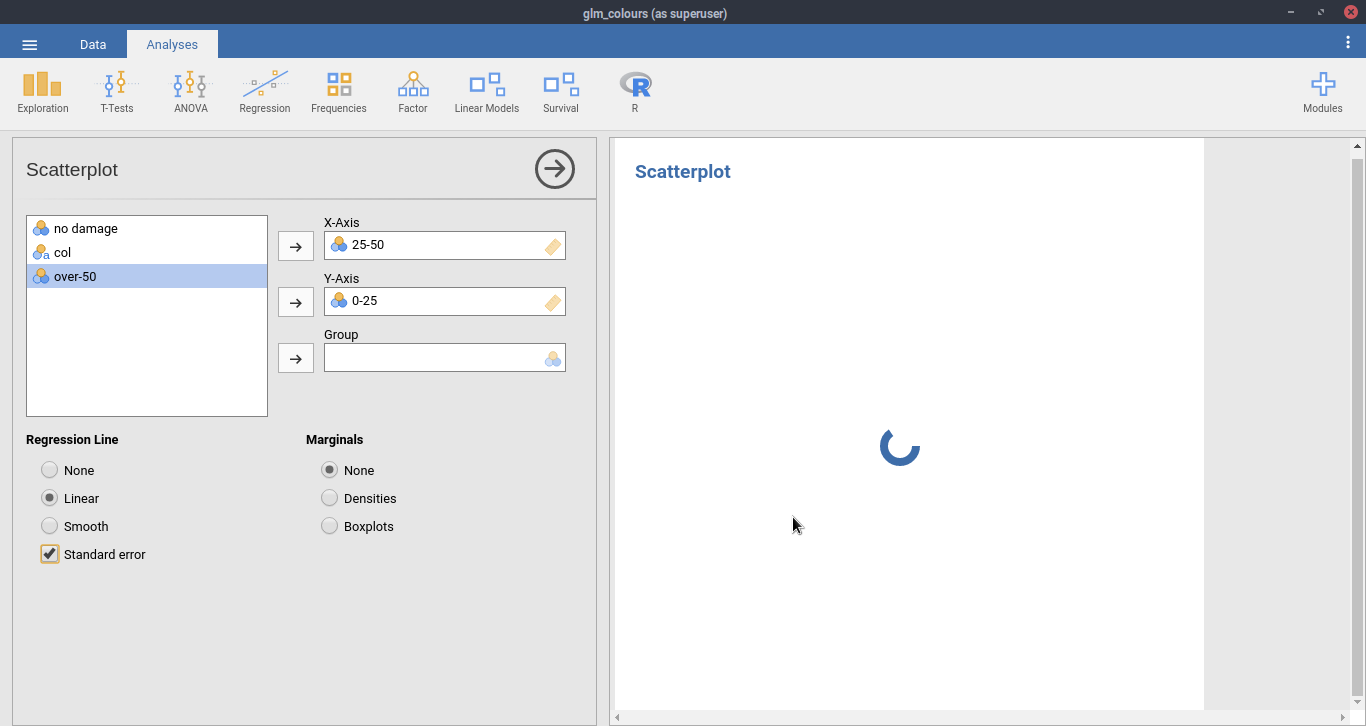The image size is (1366, 726).
Task: Select Boxplots marginals option
Action: click(358, 526)
